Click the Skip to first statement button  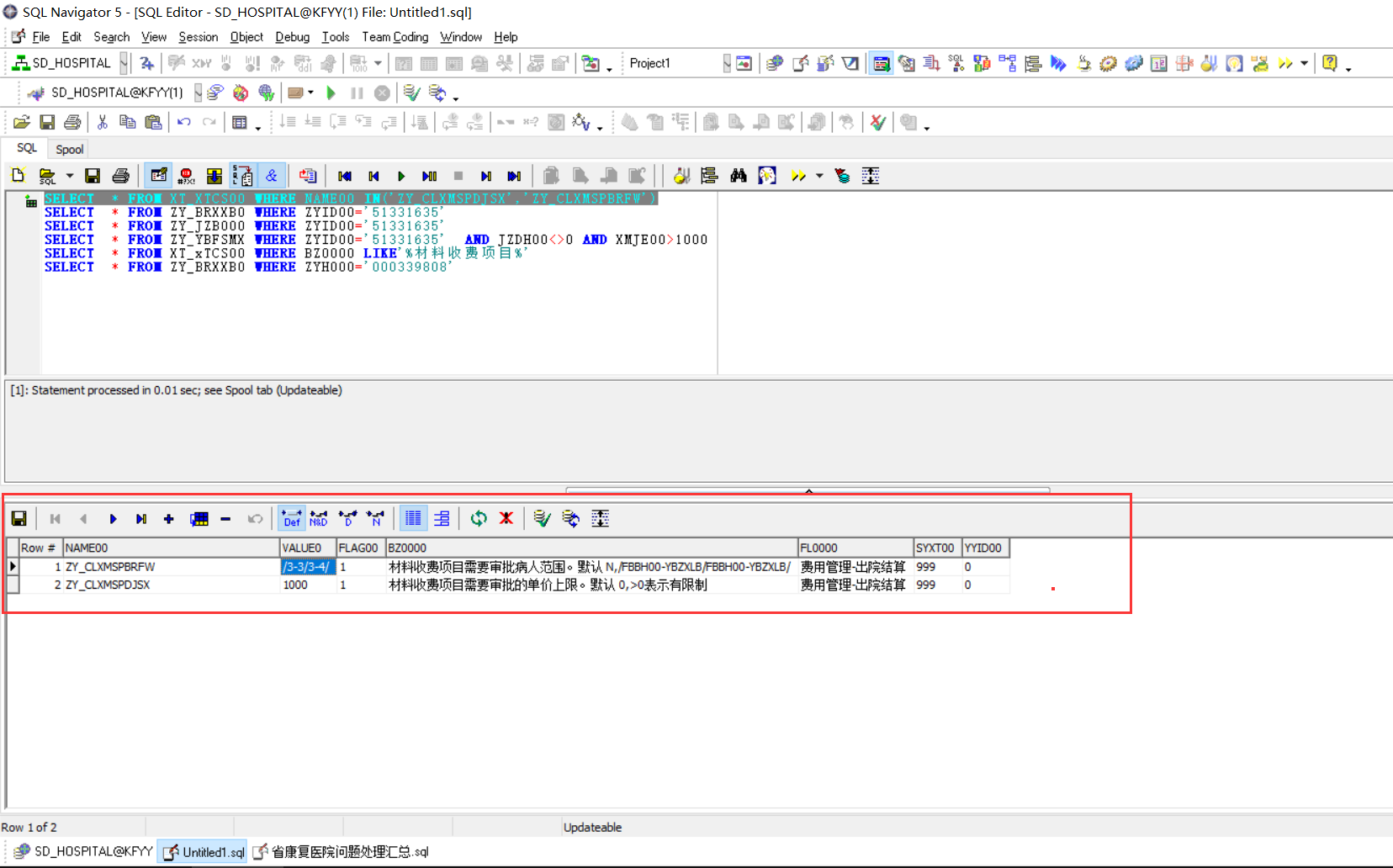click(x=345, y=176)
